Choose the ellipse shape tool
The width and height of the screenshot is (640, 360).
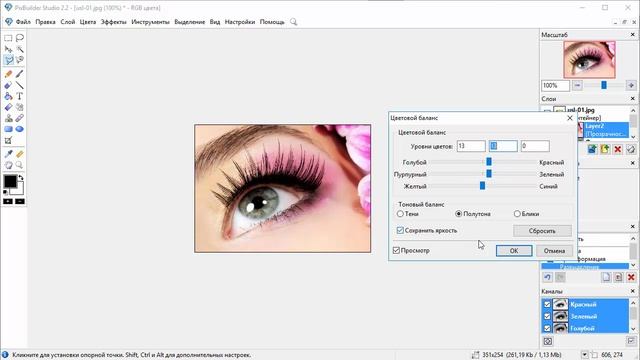point(20,129)
